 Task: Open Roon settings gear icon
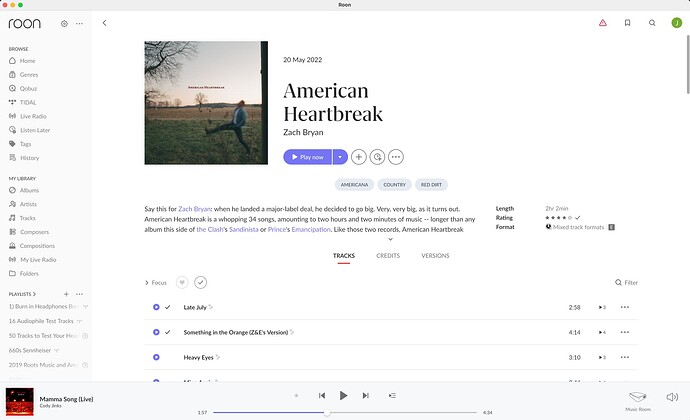(64, 24)
